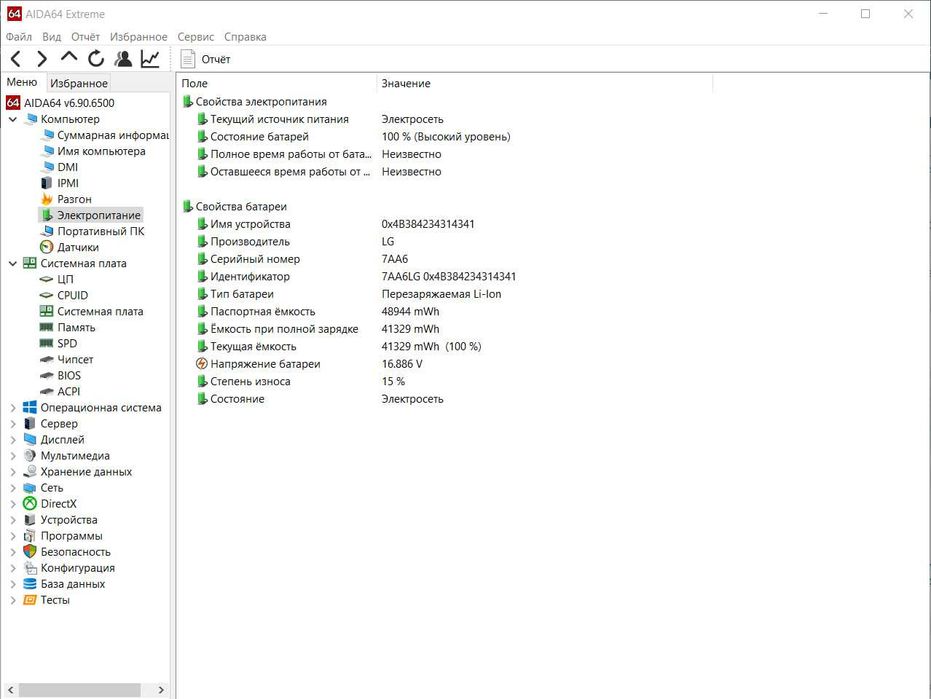Click the Безопасность shield icon

30,552
